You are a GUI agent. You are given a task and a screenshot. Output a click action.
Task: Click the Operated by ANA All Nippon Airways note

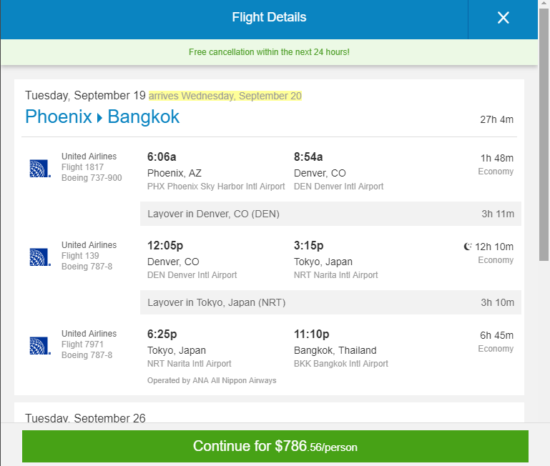click(x=212, y=380)
